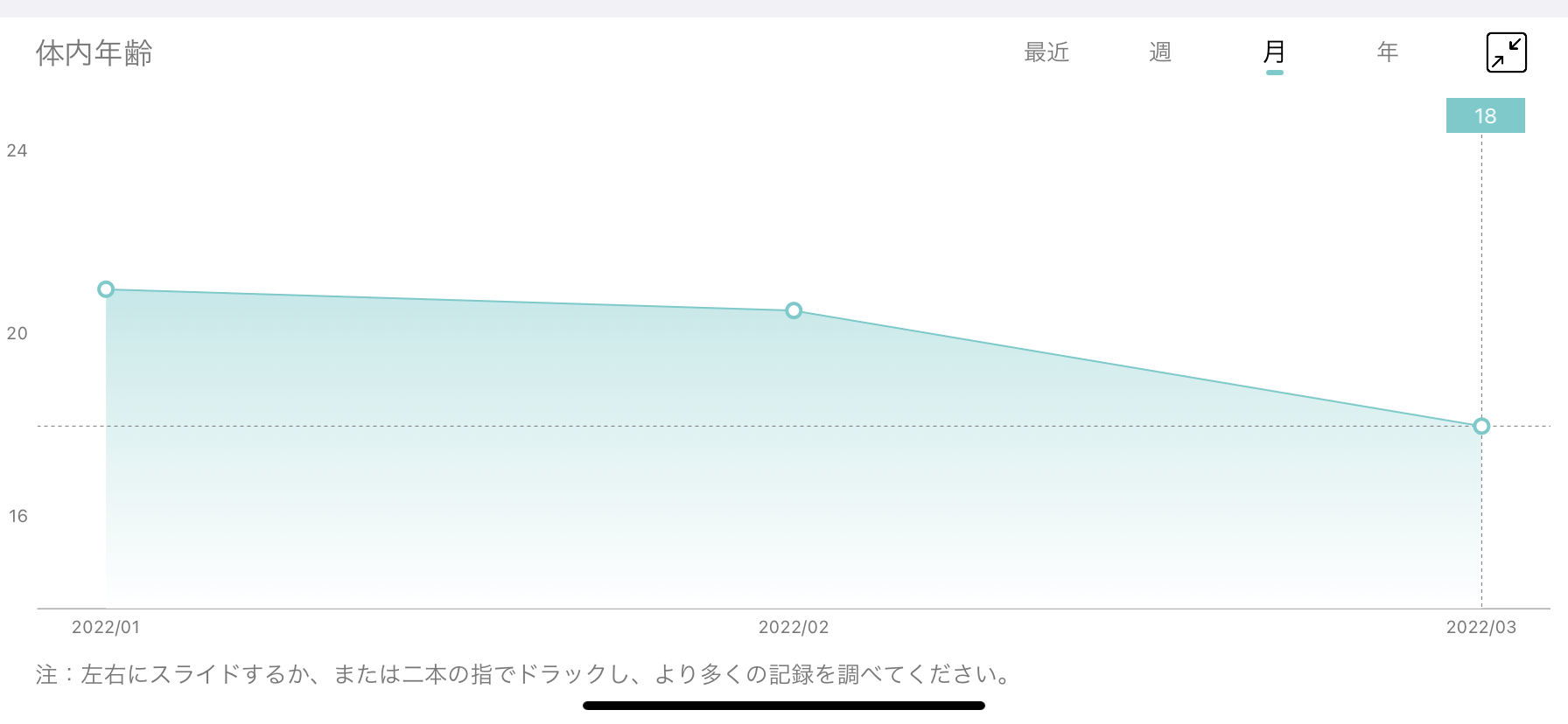Screen dimensions: 1568x724
Task: Select the 2022/03 data point
Action: (1481, 426)
